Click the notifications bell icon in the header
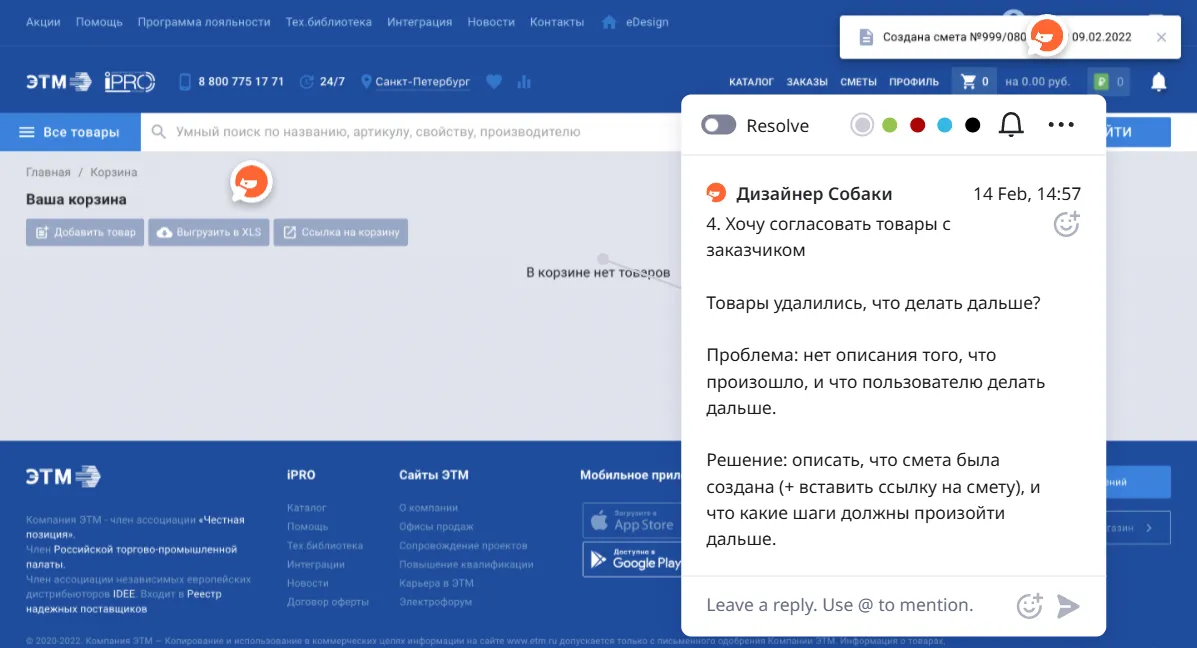 pos(1157,81)
